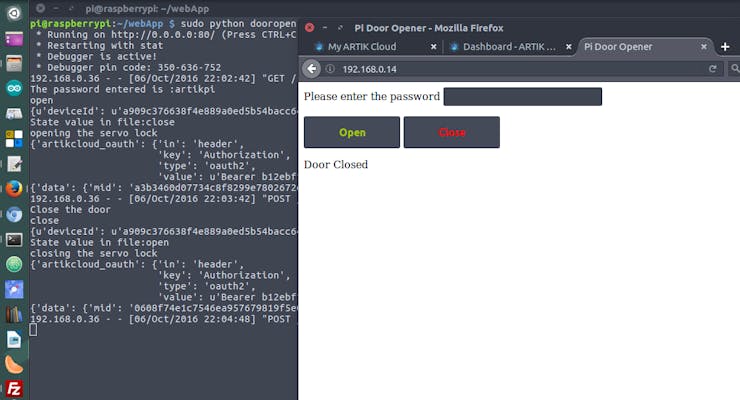The width and height of the screenshot is (740, 400).
Task: Click 'Close the door' terminal line
Action: (70, 209)
